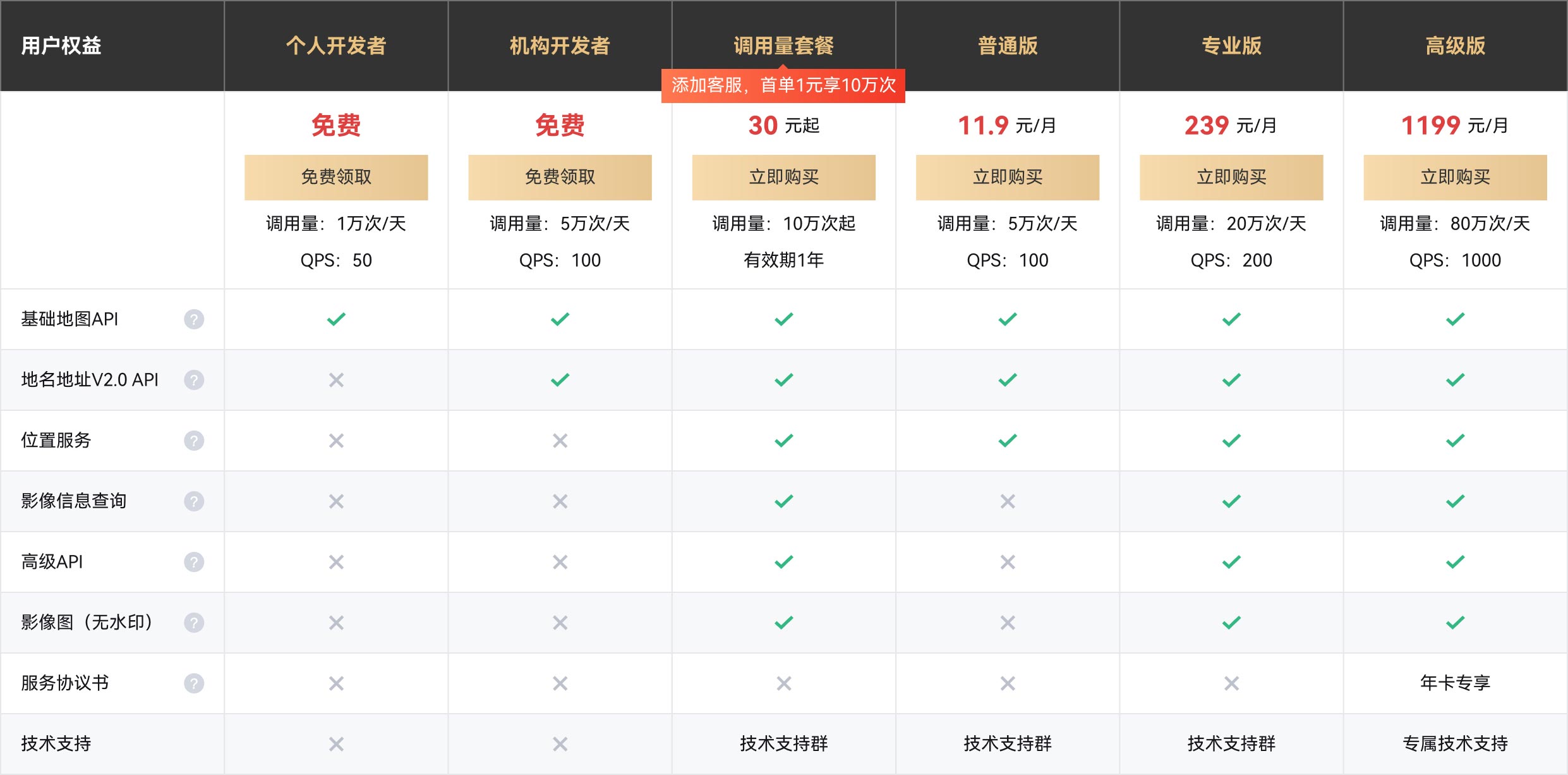Viewport: 1568px width, 775px height.
Task: Click the question mark next to 位置服务
Action: (x=194, y=441)
